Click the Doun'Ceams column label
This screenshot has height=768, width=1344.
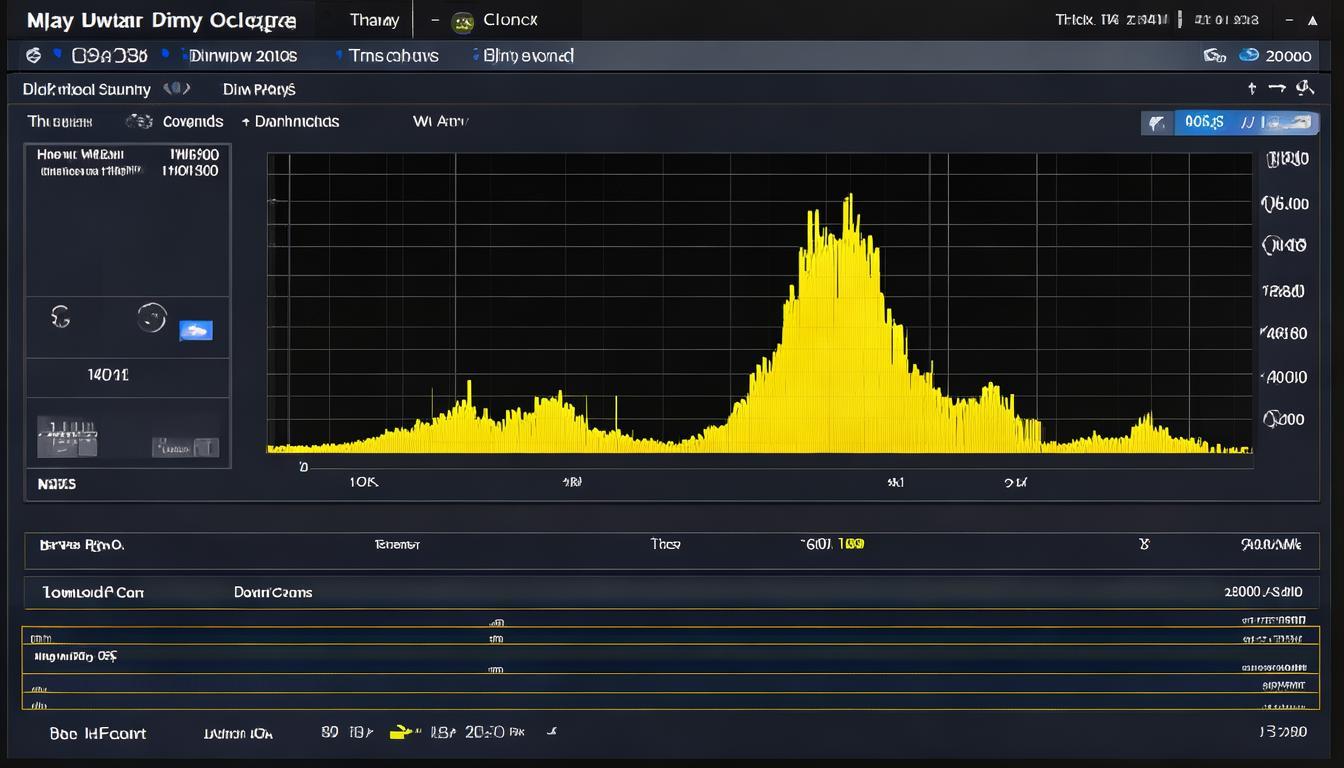pyautogui.click(x=273, y=592)
